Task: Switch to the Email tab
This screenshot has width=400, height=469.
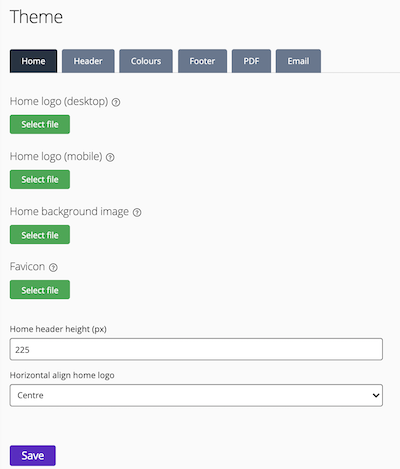Action: coord(298,61)
